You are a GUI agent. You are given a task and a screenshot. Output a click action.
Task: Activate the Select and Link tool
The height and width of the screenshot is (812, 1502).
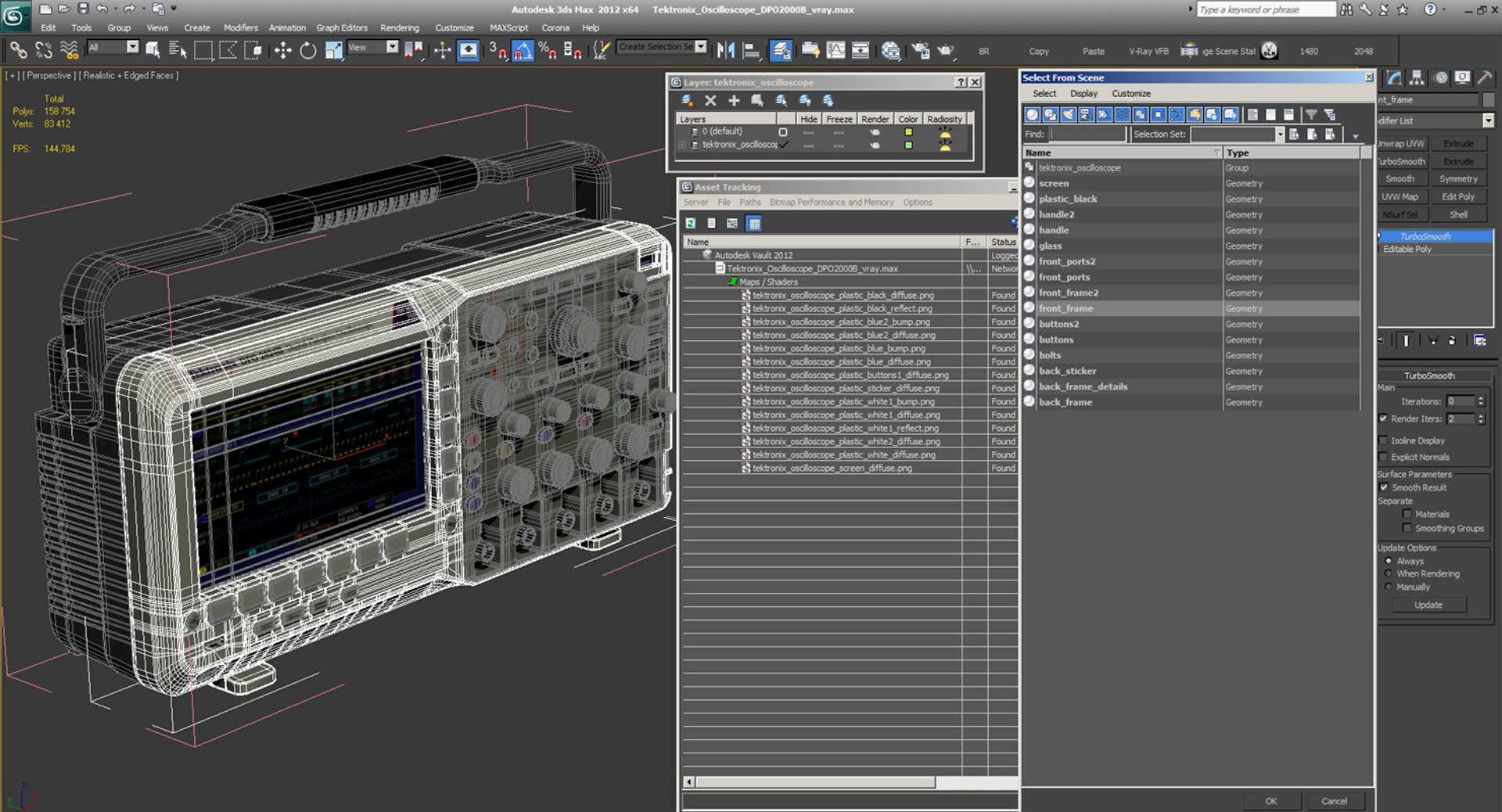tap(17, 51)
